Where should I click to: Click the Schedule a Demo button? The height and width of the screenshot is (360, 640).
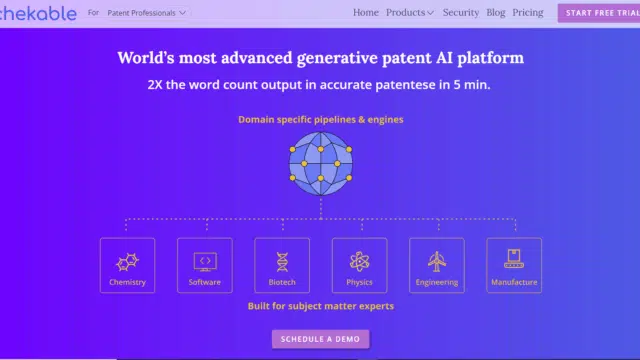click(x=320, y=339)
